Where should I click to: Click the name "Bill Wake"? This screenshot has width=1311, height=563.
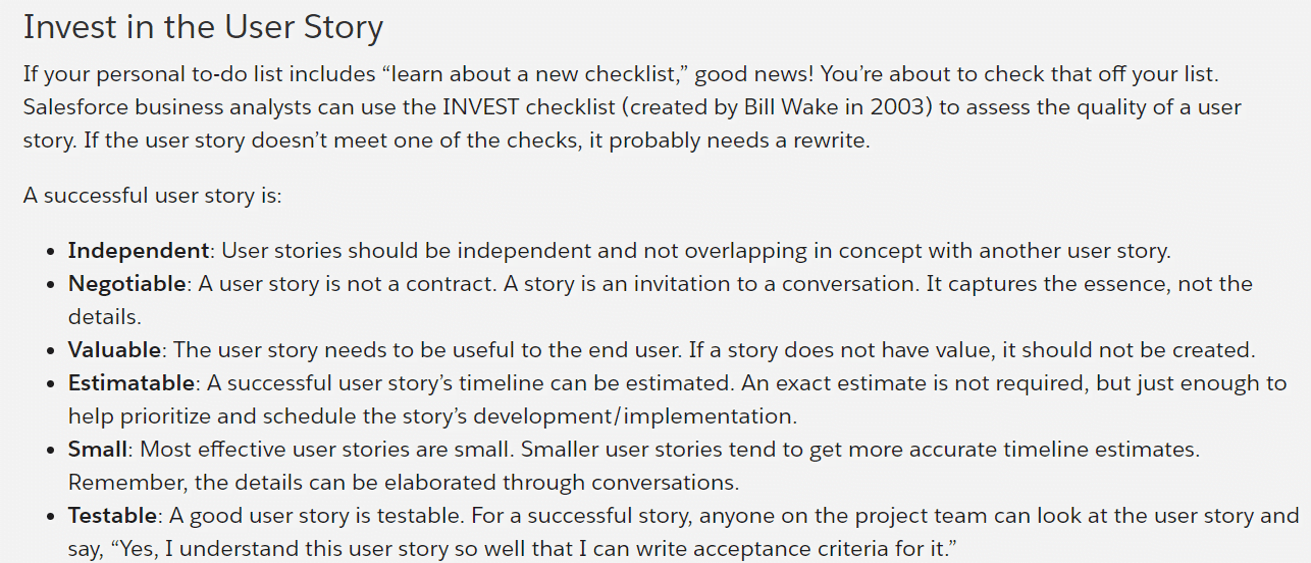coord(795,107)
